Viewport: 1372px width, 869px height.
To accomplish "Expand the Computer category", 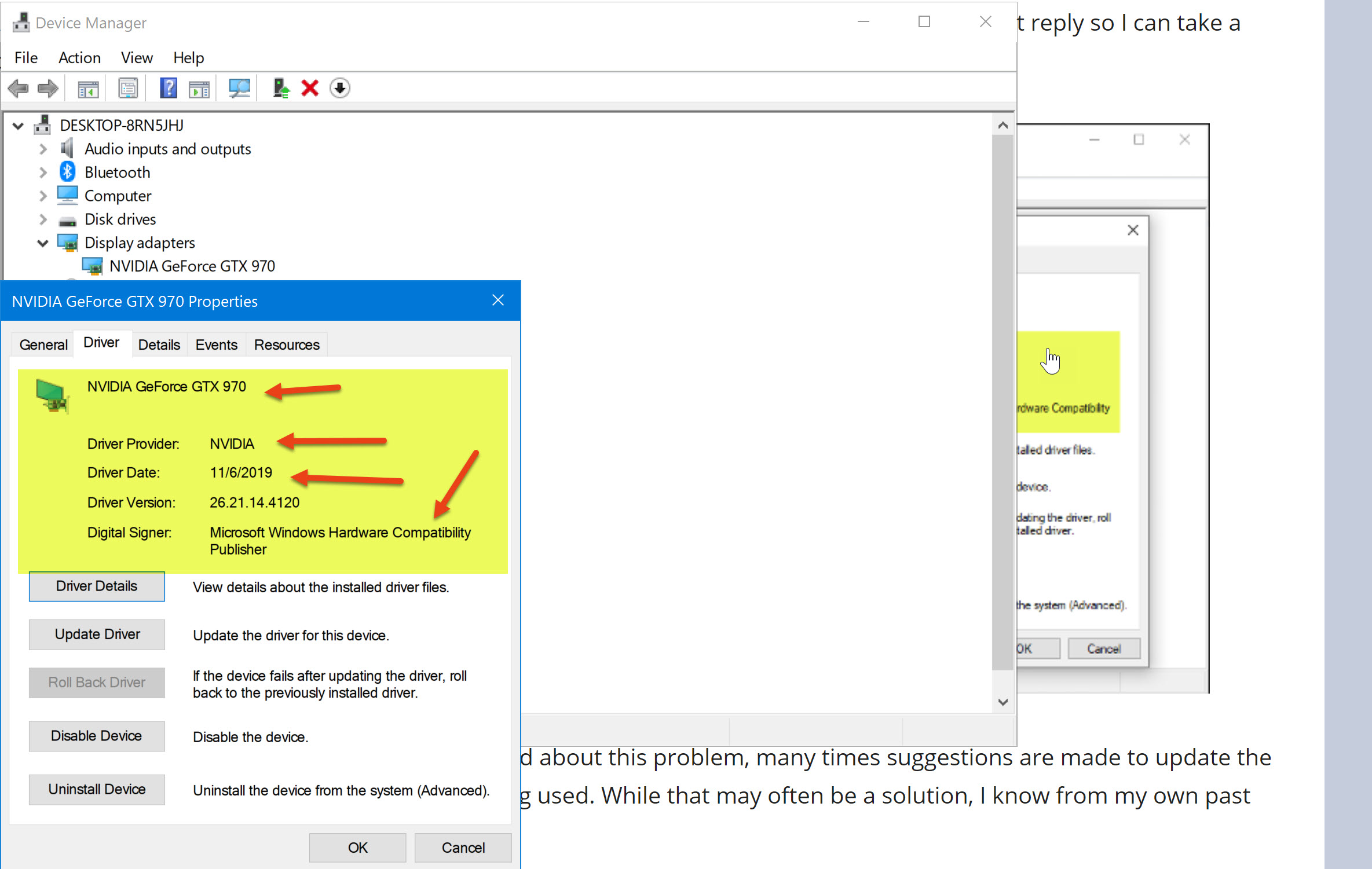I will tap(43, 196).
